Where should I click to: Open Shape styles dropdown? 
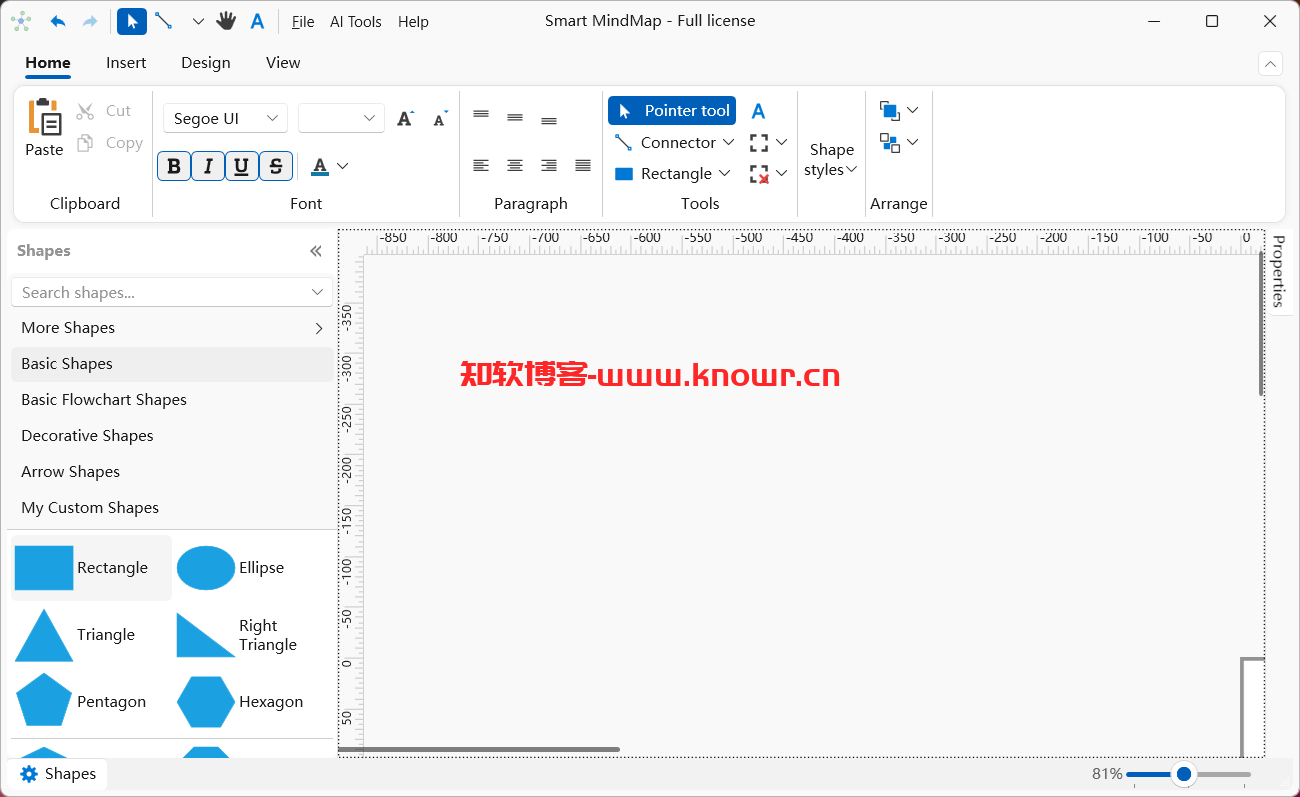tap(832, 160)
